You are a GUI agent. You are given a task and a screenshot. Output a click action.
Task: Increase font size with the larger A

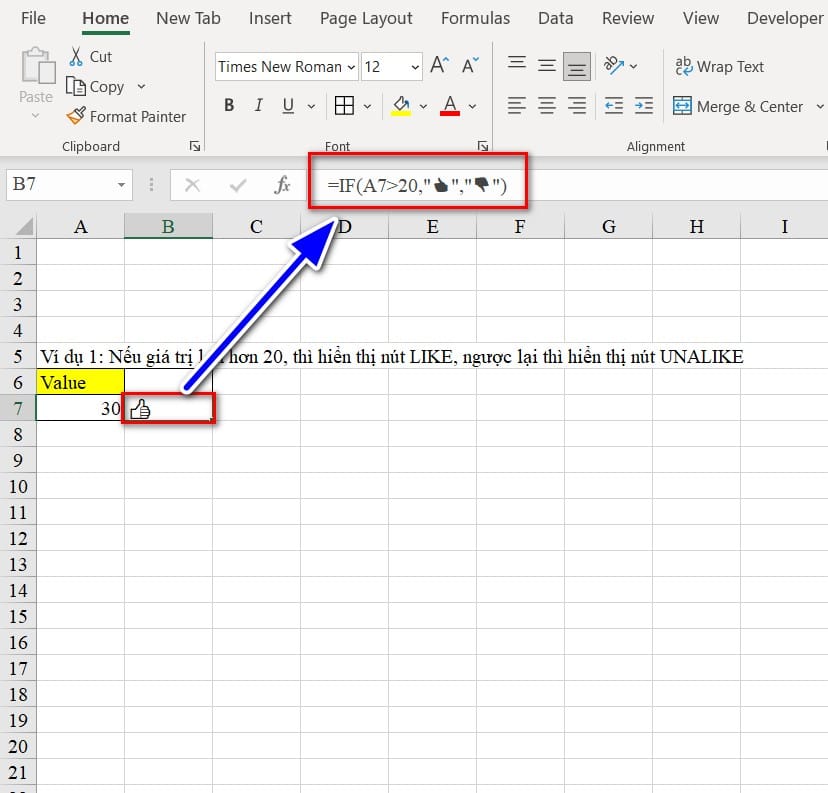coord(439,66)
